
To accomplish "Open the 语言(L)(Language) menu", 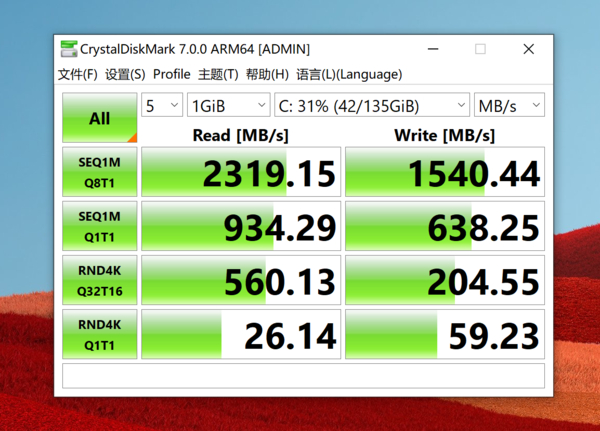I will (x=349, y=74).
